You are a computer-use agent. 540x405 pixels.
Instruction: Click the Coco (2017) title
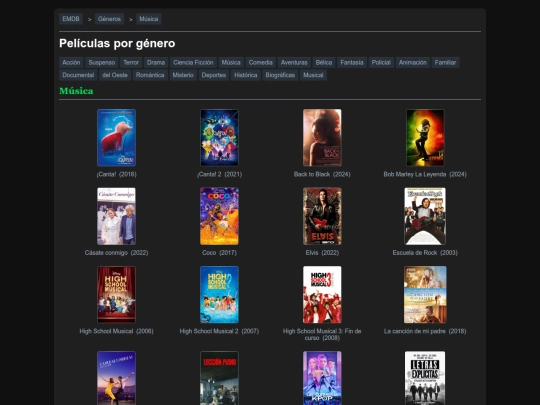(219, 253)
